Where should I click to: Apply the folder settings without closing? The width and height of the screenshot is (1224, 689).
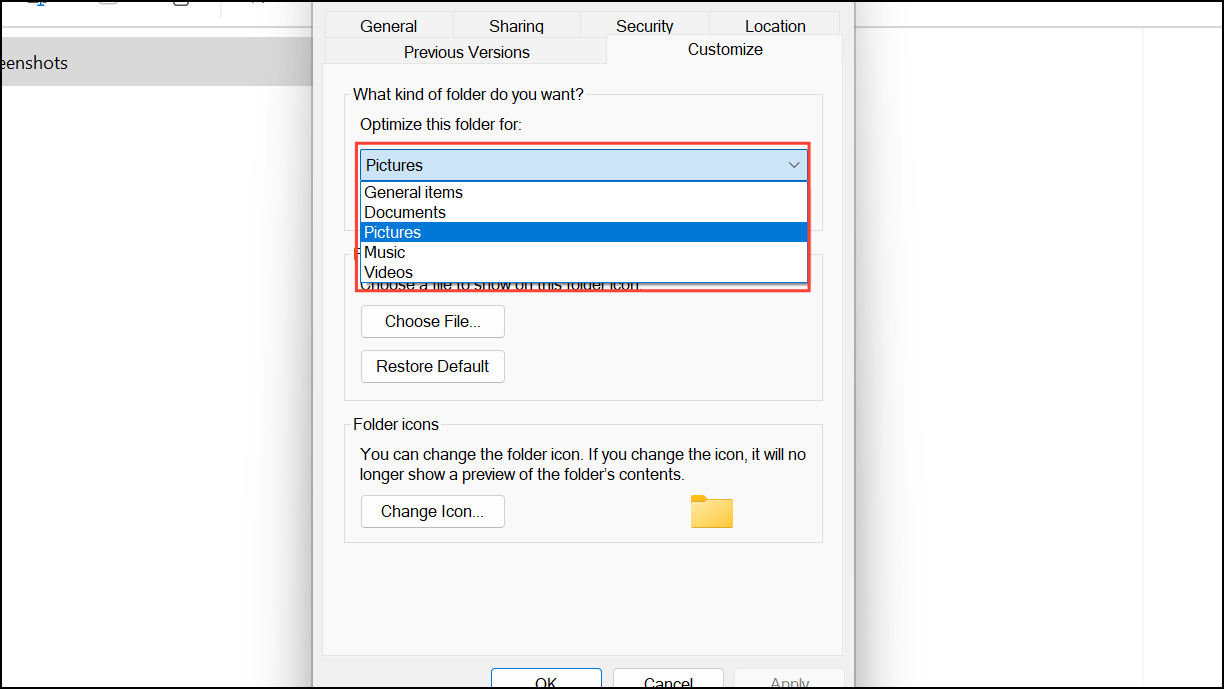pos(789,682)
